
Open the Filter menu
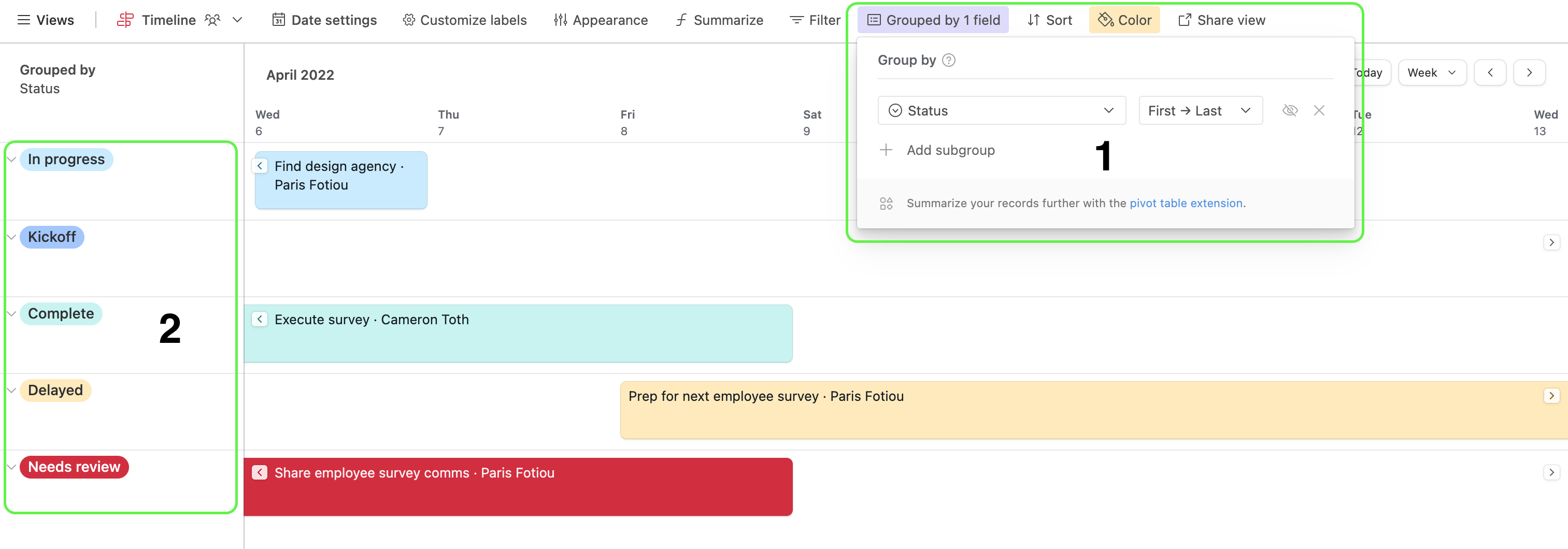tap(815, 20)
